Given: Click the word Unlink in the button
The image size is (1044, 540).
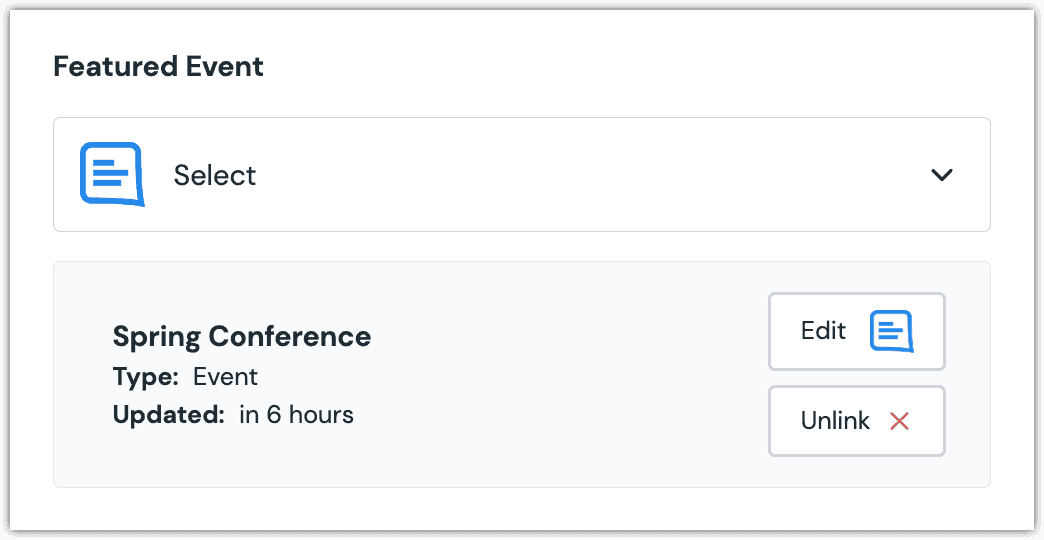Looking at the screenshot, I should pyautogui.click(x=836, y=421).
